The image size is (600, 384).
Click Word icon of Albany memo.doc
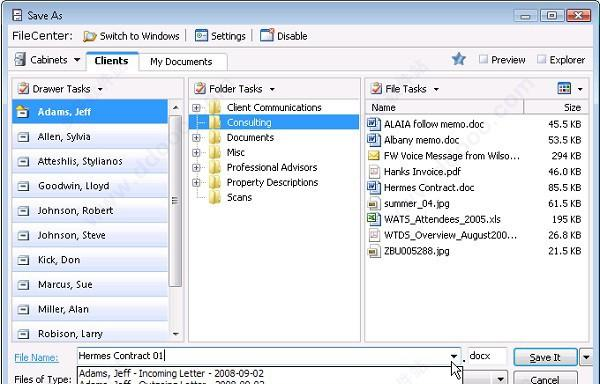coord(374,140)
